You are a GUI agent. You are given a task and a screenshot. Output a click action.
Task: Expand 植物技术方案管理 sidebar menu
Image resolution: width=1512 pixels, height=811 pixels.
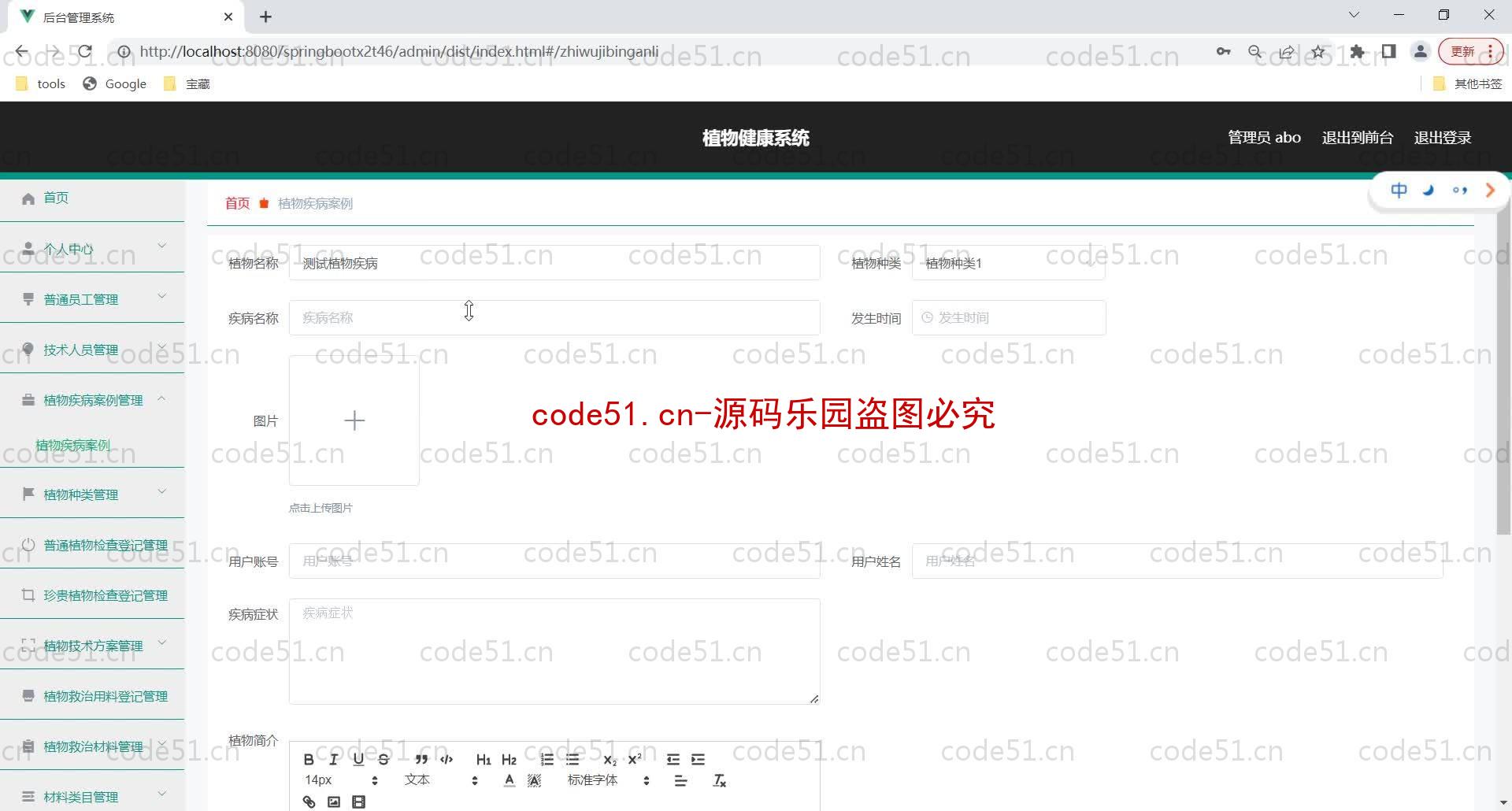92,646
